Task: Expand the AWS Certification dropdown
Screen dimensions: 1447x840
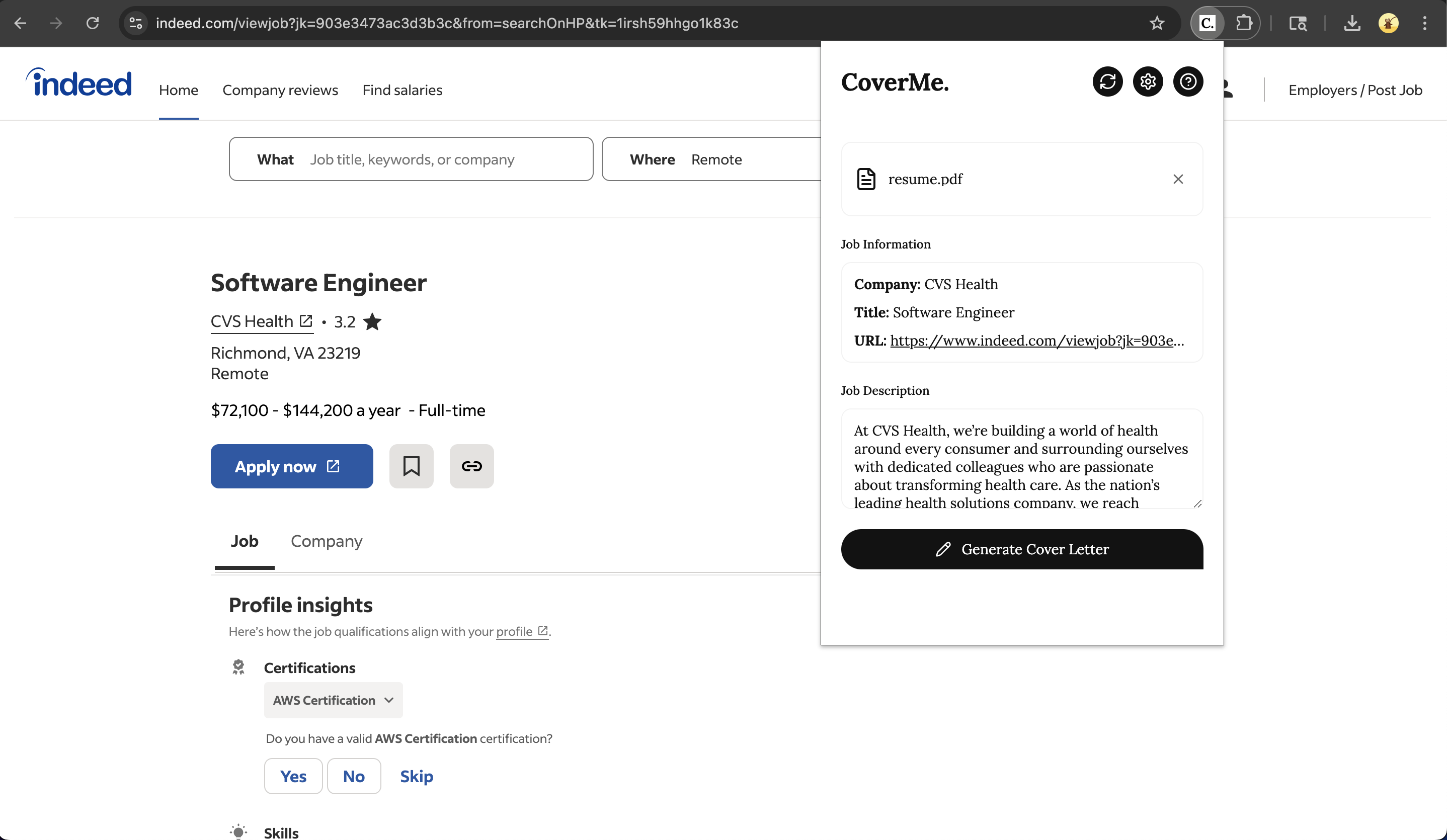Action: (x=333, y=700)
